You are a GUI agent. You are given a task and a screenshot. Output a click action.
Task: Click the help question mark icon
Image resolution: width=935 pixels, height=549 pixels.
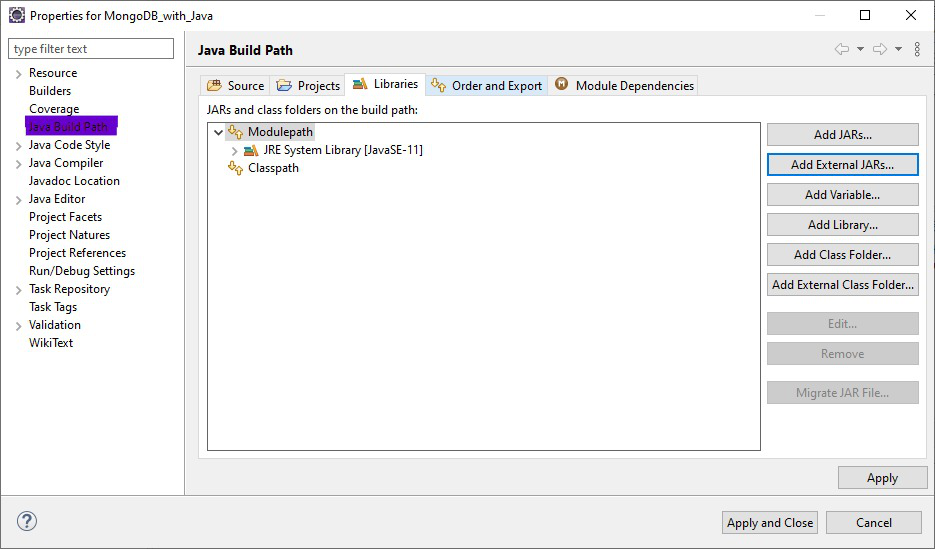[27, 521]
